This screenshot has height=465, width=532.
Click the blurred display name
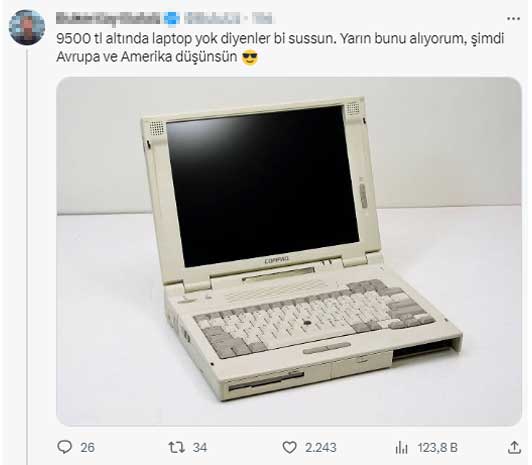tap(108, 18)
